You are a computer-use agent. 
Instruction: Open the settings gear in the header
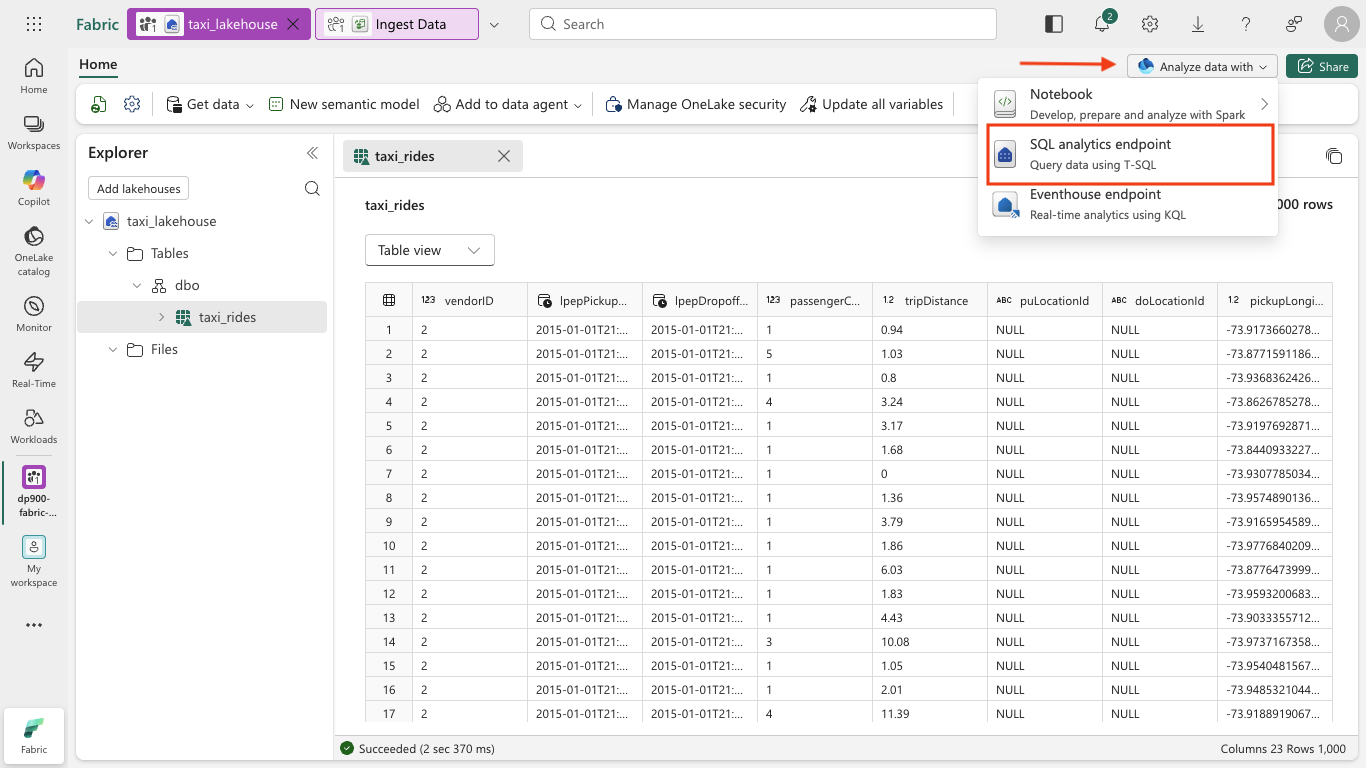point(1150,24)
